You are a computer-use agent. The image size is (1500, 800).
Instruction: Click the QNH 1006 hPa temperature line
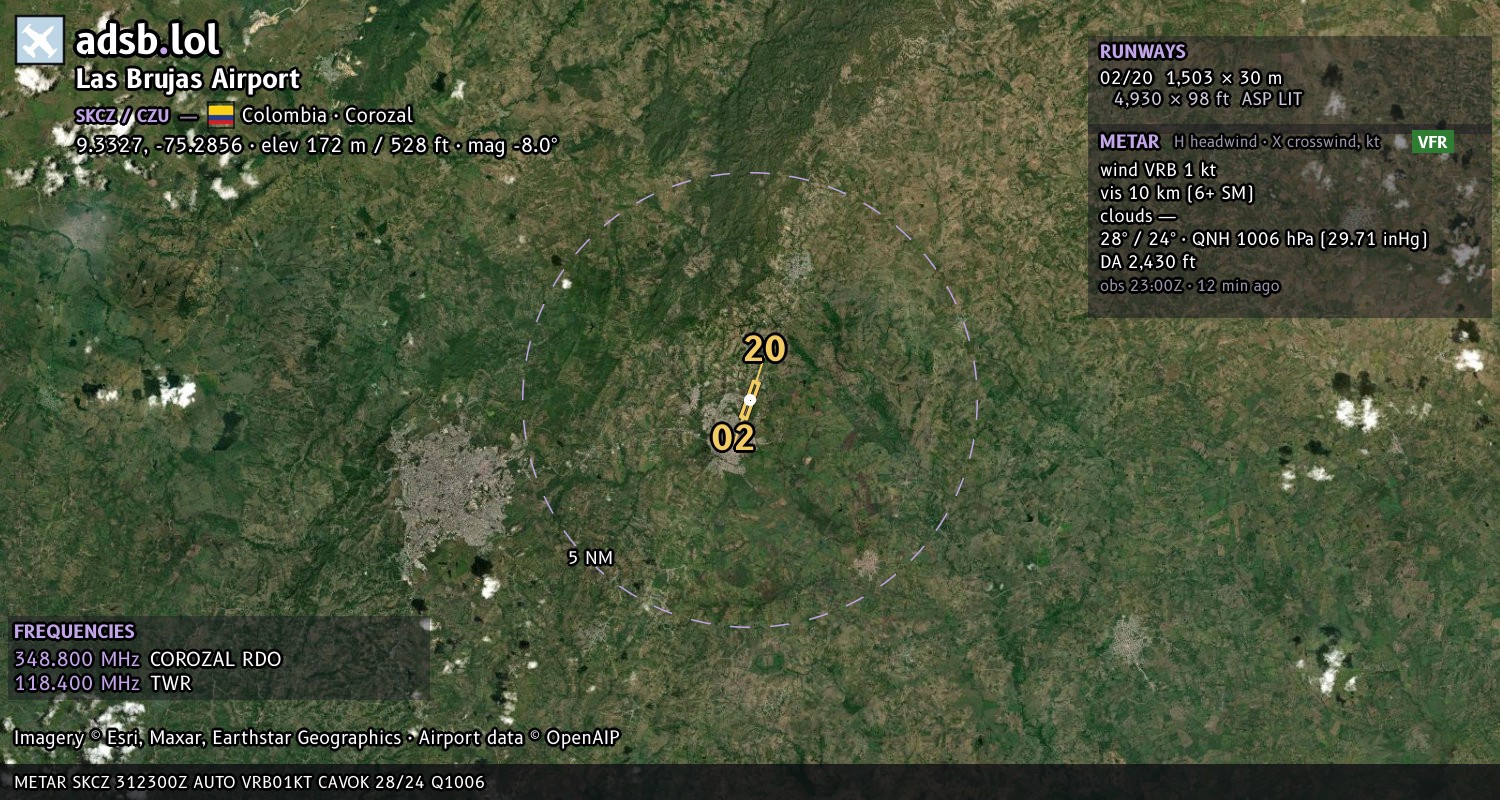coord(1264,239)
